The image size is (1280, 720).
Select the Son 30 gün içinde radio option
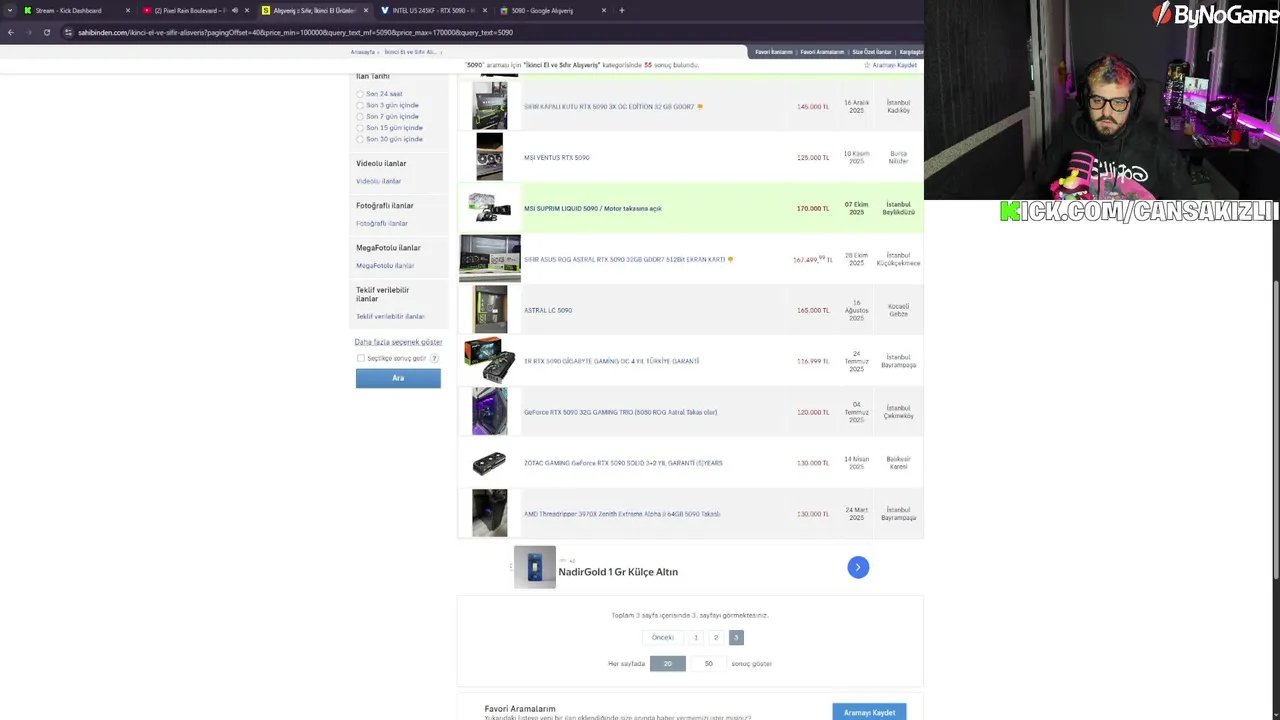360,139
